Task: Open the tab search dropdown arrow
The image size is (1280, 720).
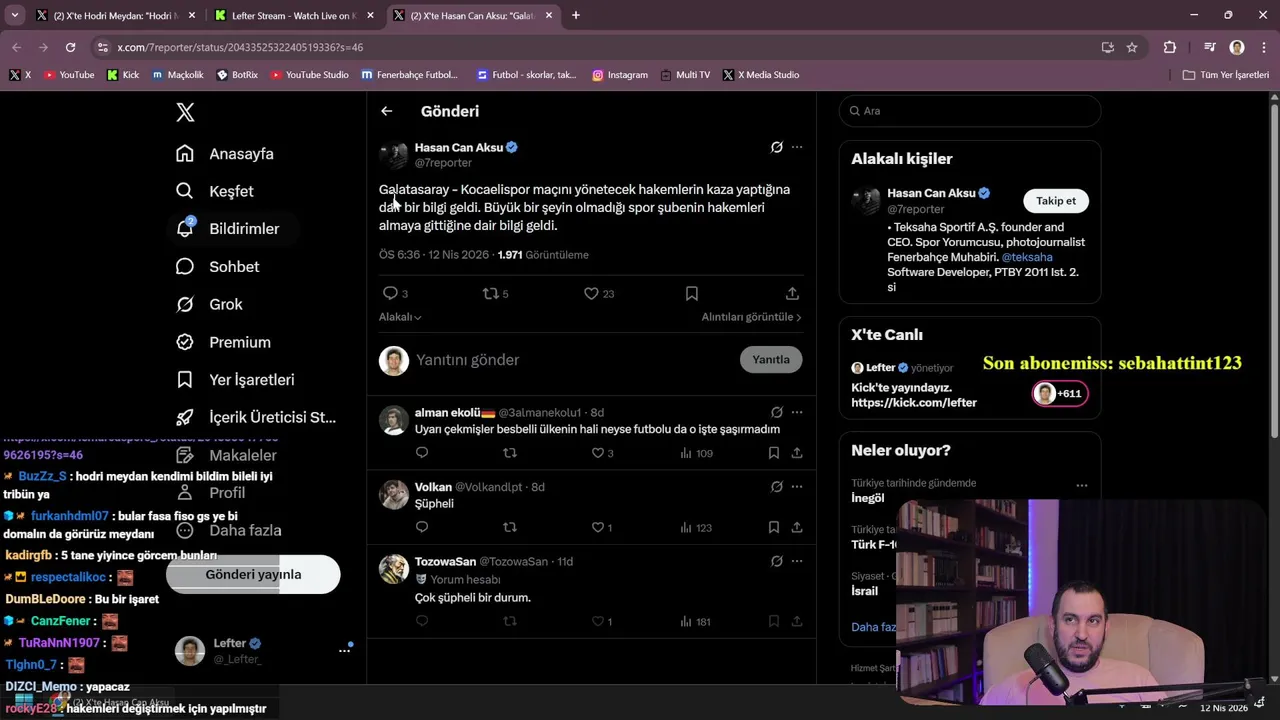Action: [14, 16]
